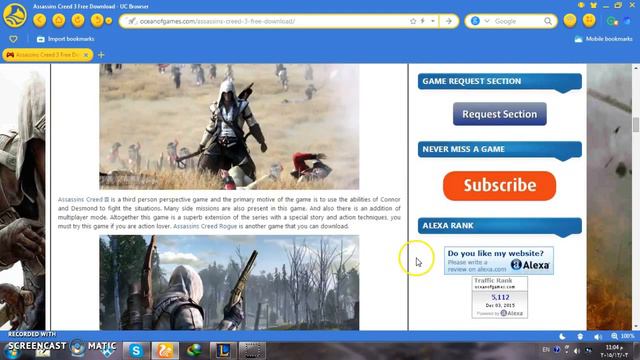640x360 pixels.
Task: Close the Assassins Creed 3 tab
Action: click(86, 55)
